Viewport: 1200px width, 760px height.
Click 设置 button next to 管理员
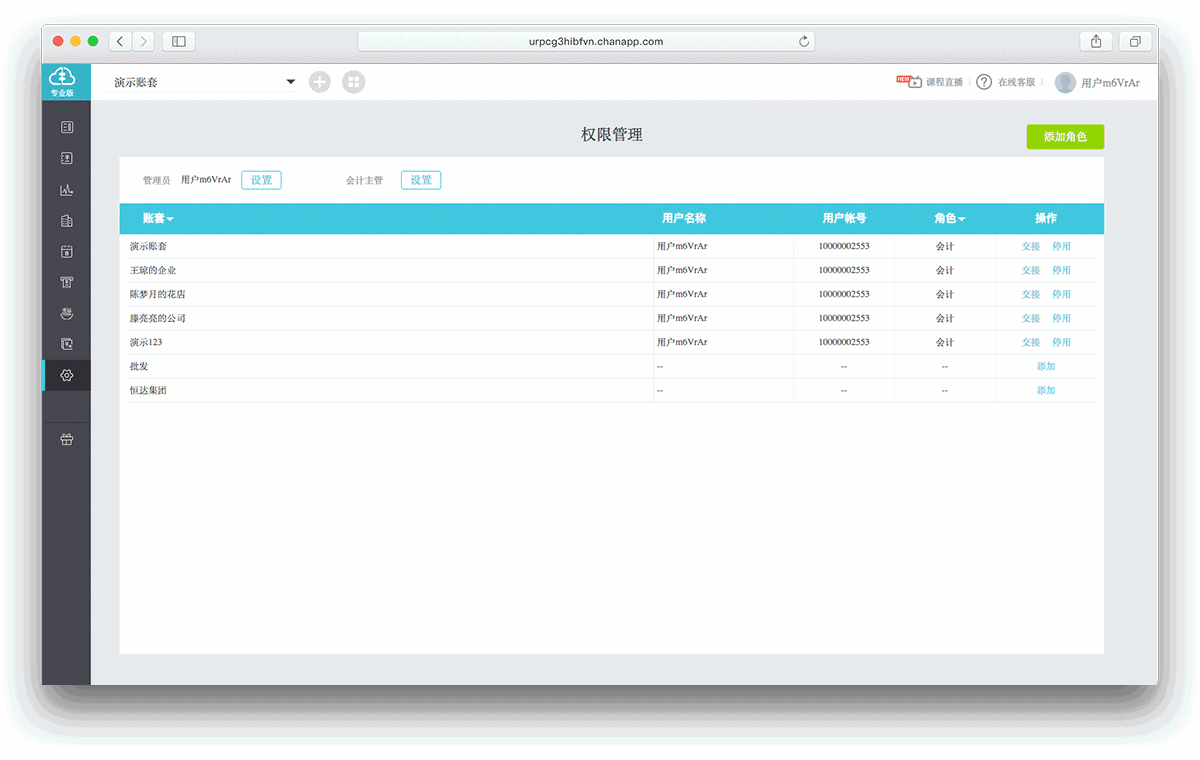coord(261,180)
